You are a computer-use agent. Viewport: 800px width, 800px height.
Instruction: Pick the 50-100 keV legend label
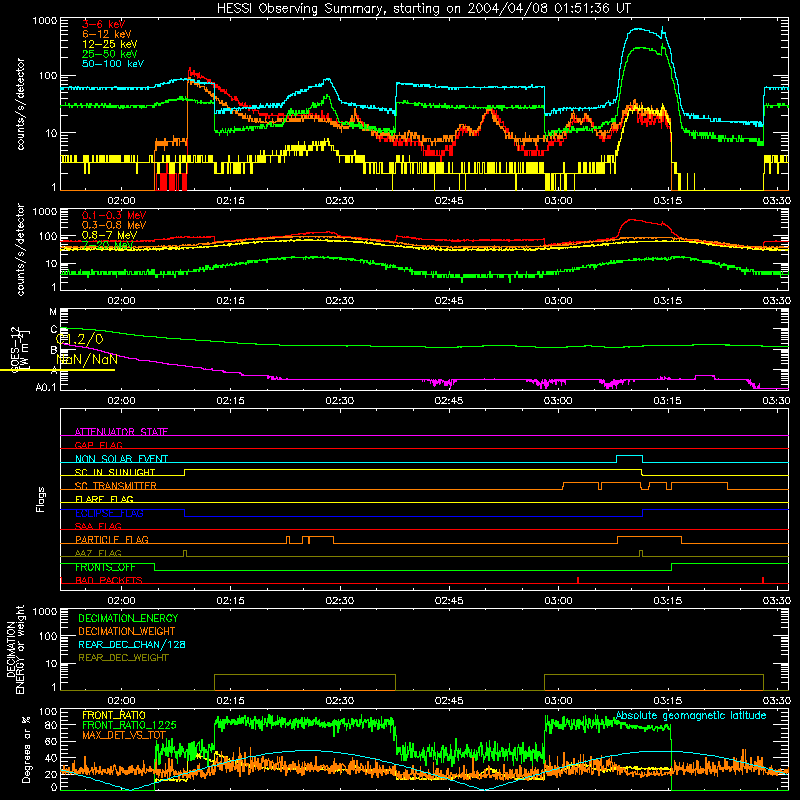point(113,64)
